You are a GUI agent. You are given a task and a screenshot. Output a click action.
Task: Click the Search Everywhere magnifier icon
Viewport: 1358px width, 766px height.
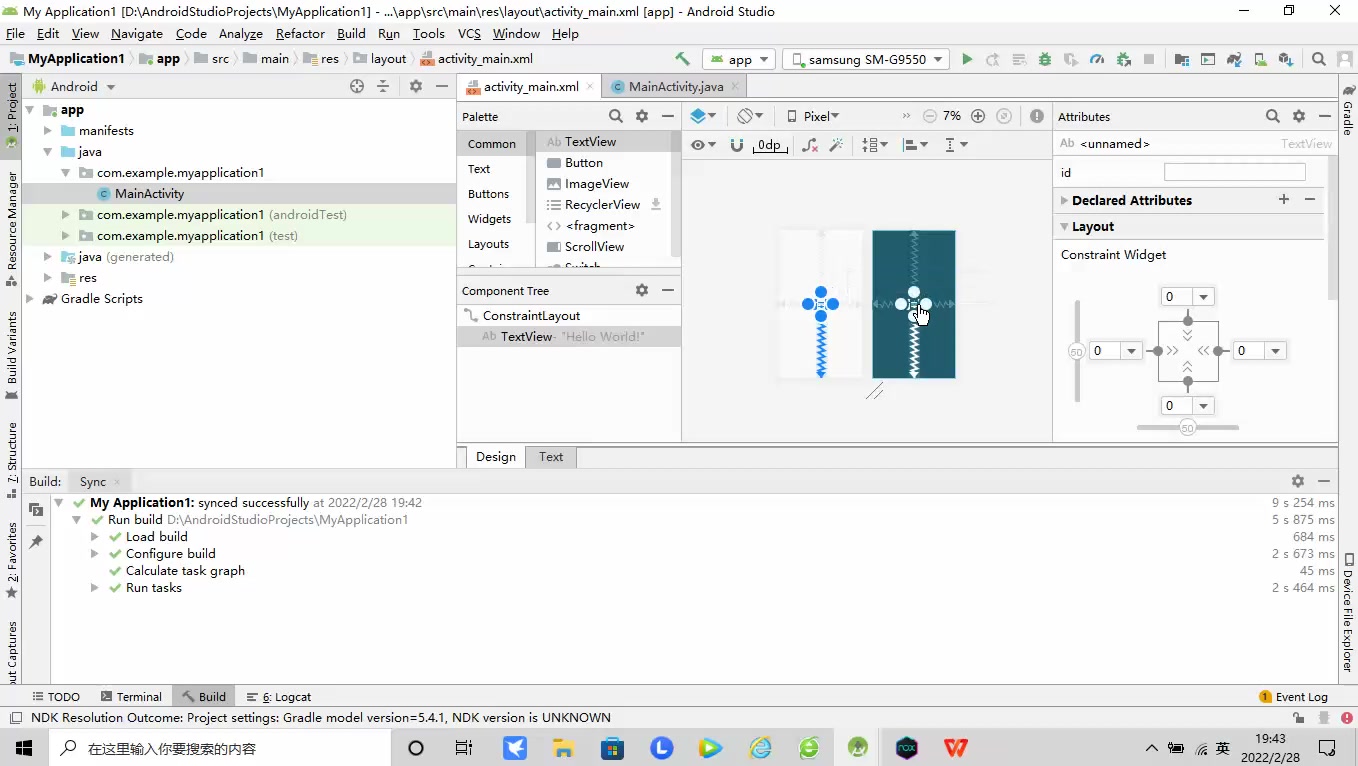click(x=1319, y=59)
